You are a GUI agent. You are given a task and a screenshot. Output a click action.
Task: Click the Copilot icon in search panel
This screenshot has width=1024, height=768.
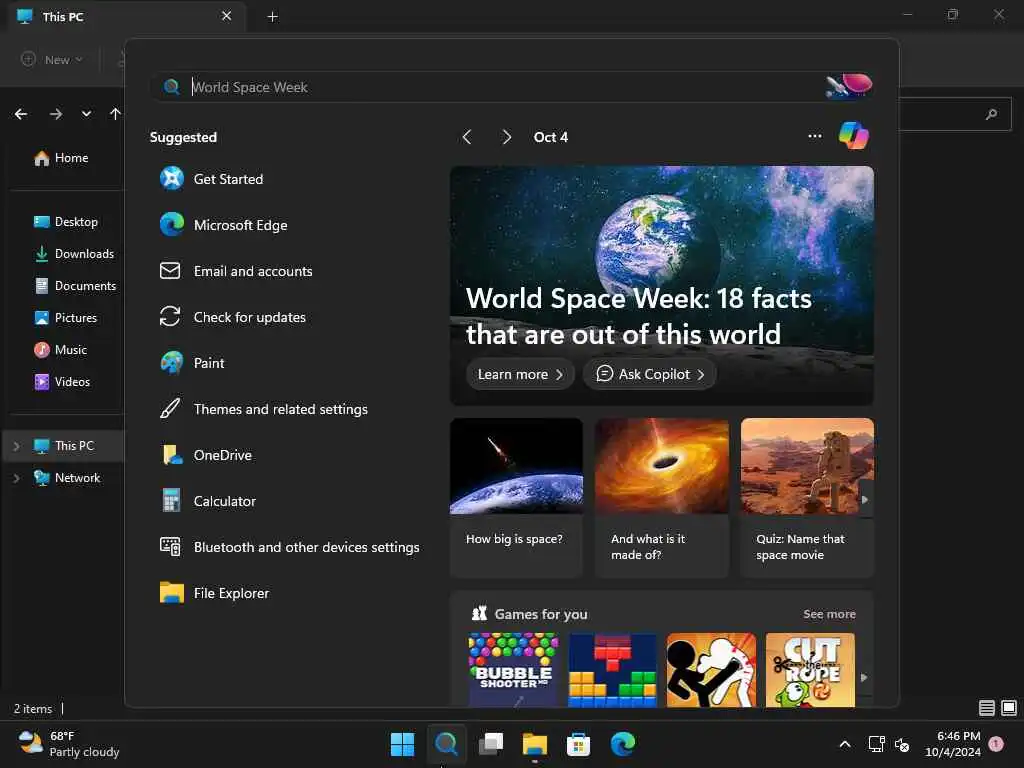pos(854,136)
